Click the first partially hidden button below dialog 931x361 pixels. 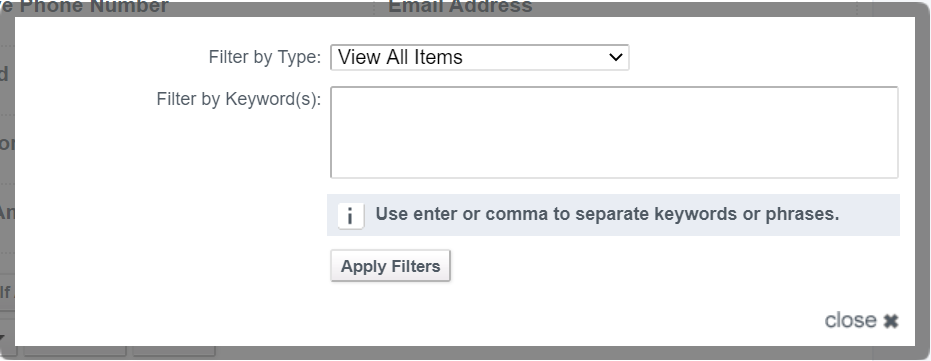point(74,351)
